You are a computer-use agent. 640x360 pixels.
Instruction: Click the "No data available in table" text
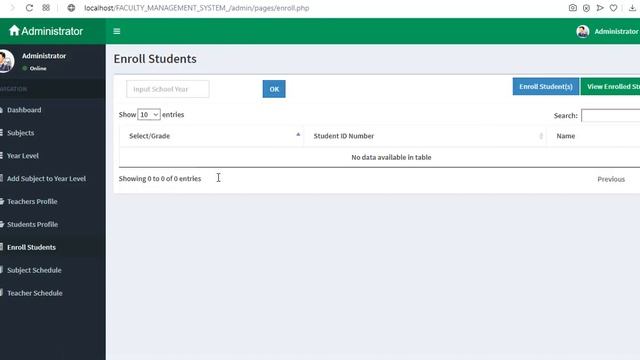coord(391,157)
